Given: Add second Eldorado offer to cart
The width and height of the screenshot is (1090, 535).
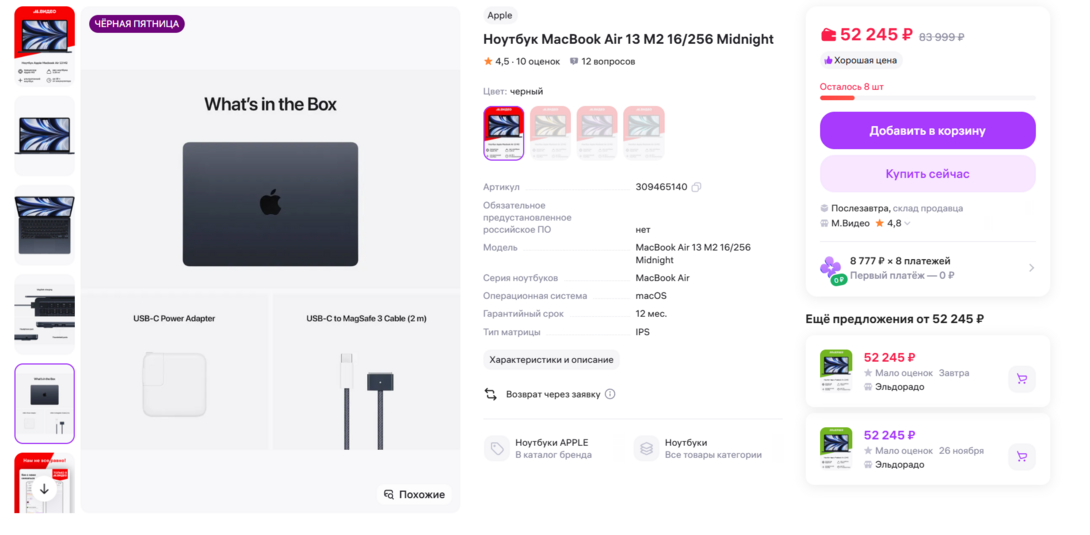Looking at the screenshot, I should pos(1021,457).
